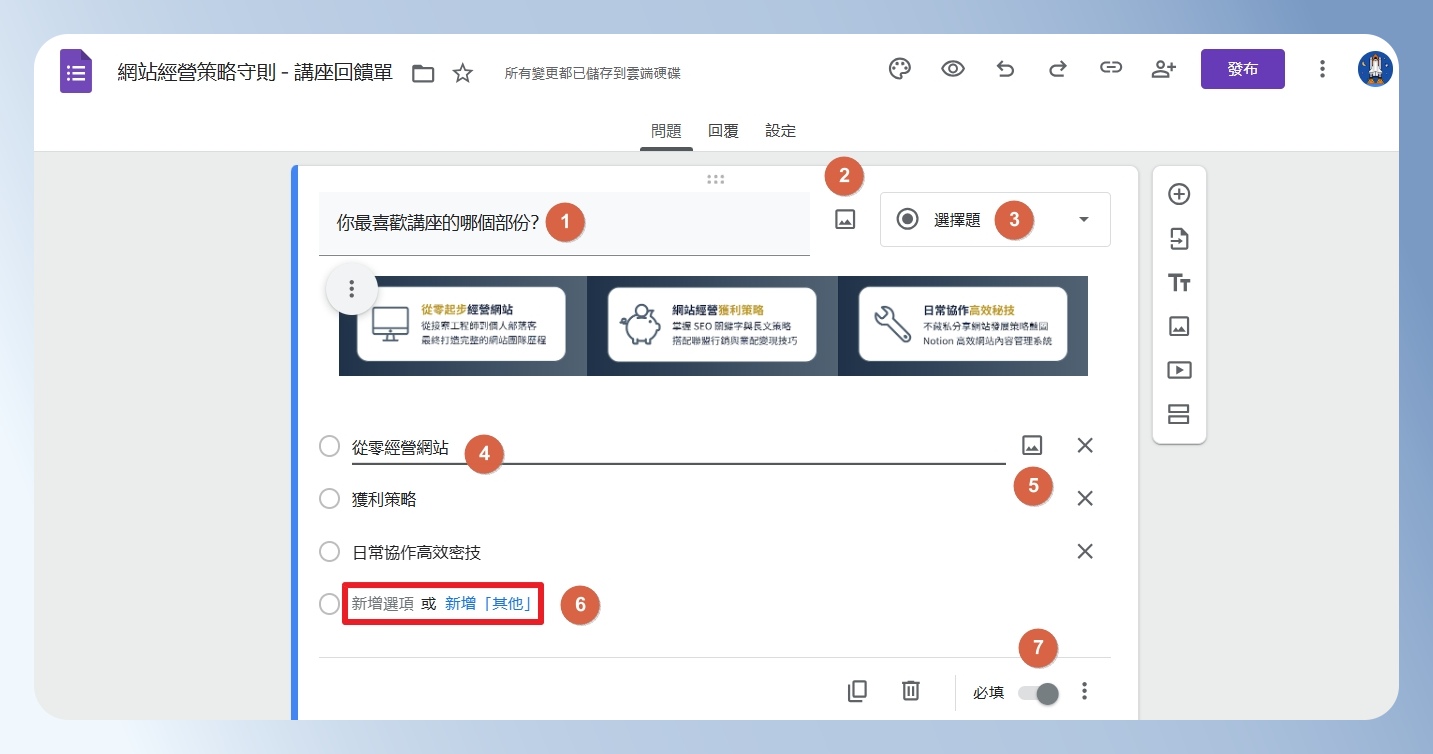
Task: Add collaborators with the person-plus icon
Action: (1163, 69)
